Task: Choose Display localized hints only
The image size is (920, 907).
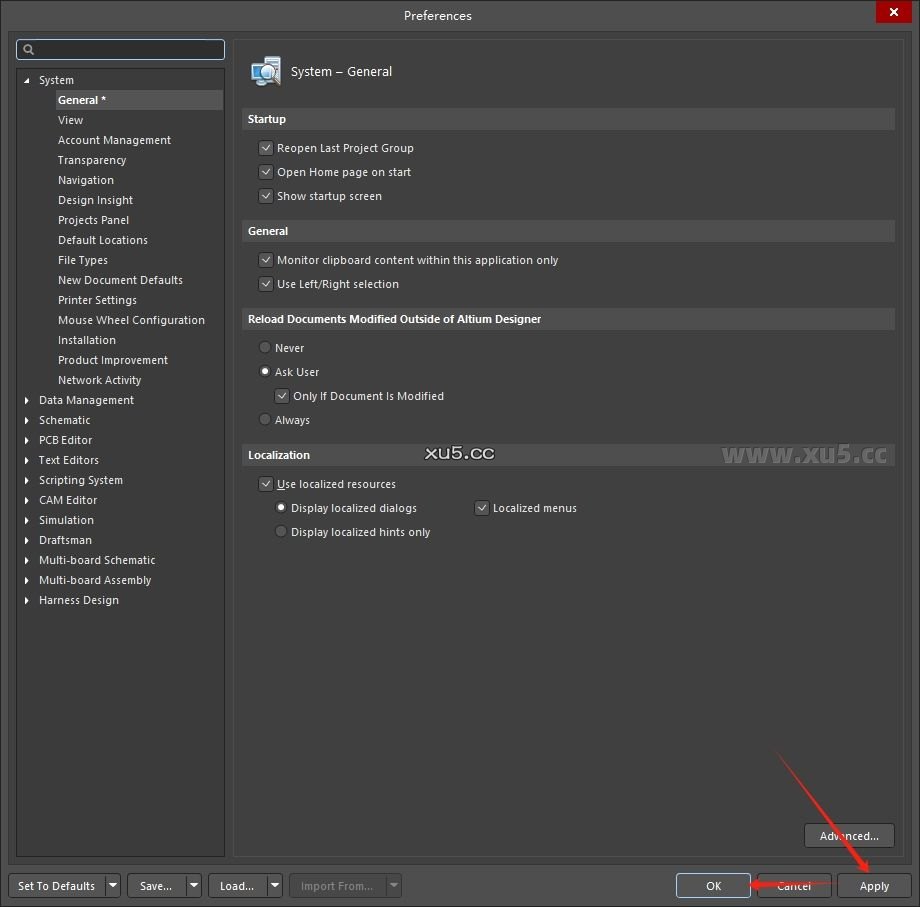Action: click(x=281, y=531)
